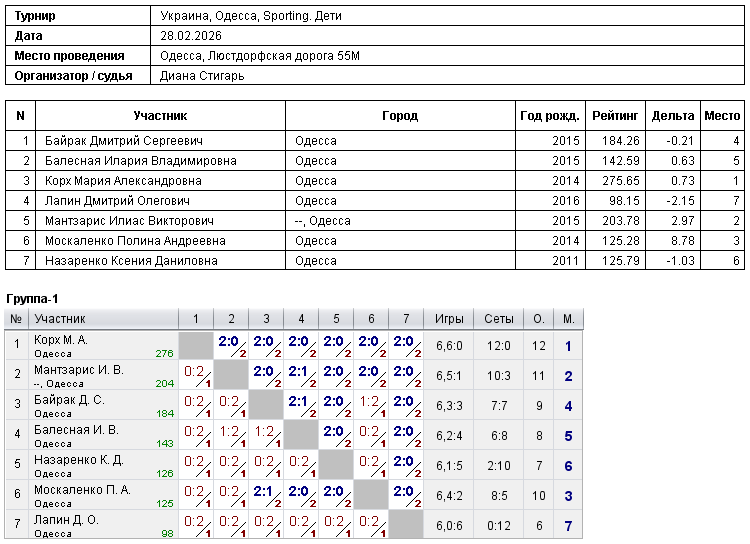
Task: Click the Группа-1 heading
Action: coord(32,299)
